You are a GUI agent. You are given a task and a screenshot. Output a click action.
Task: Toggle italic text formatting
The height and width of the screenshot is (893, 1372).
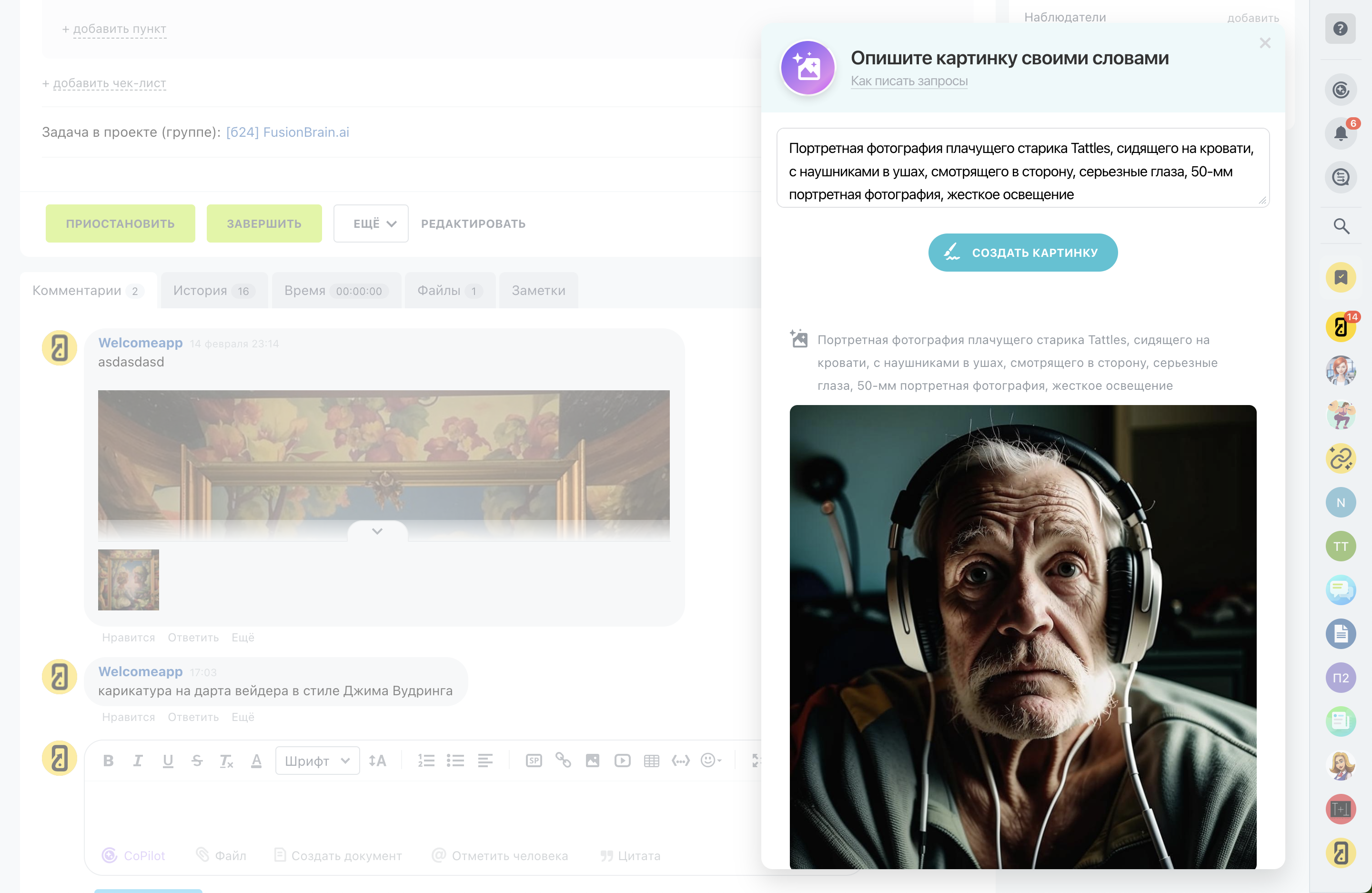point(138,761)
